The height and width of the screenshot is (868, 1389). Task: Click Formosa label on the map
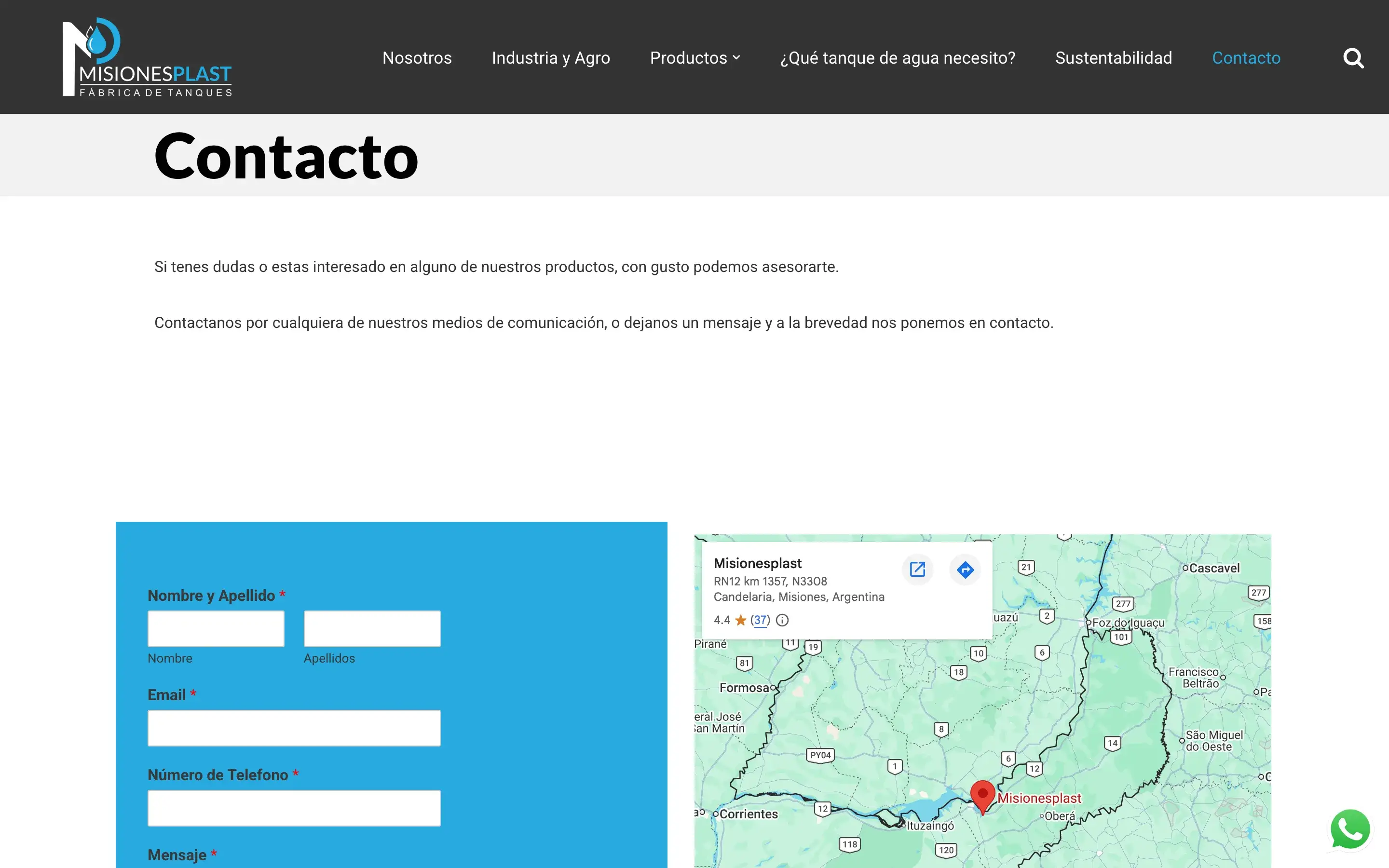[x=744, y=688]
